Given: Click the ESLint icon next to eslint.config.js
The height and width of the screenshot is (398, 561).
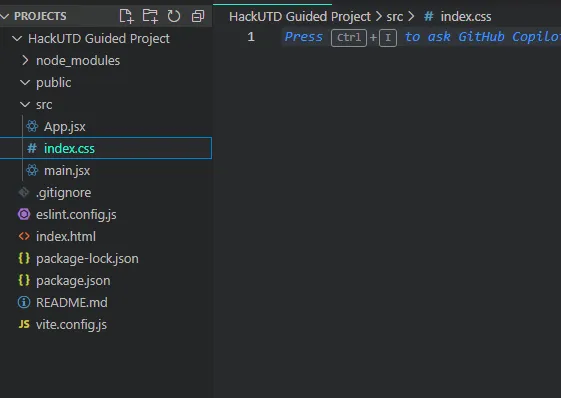Looking at the screenshot, I should (24, 214).
